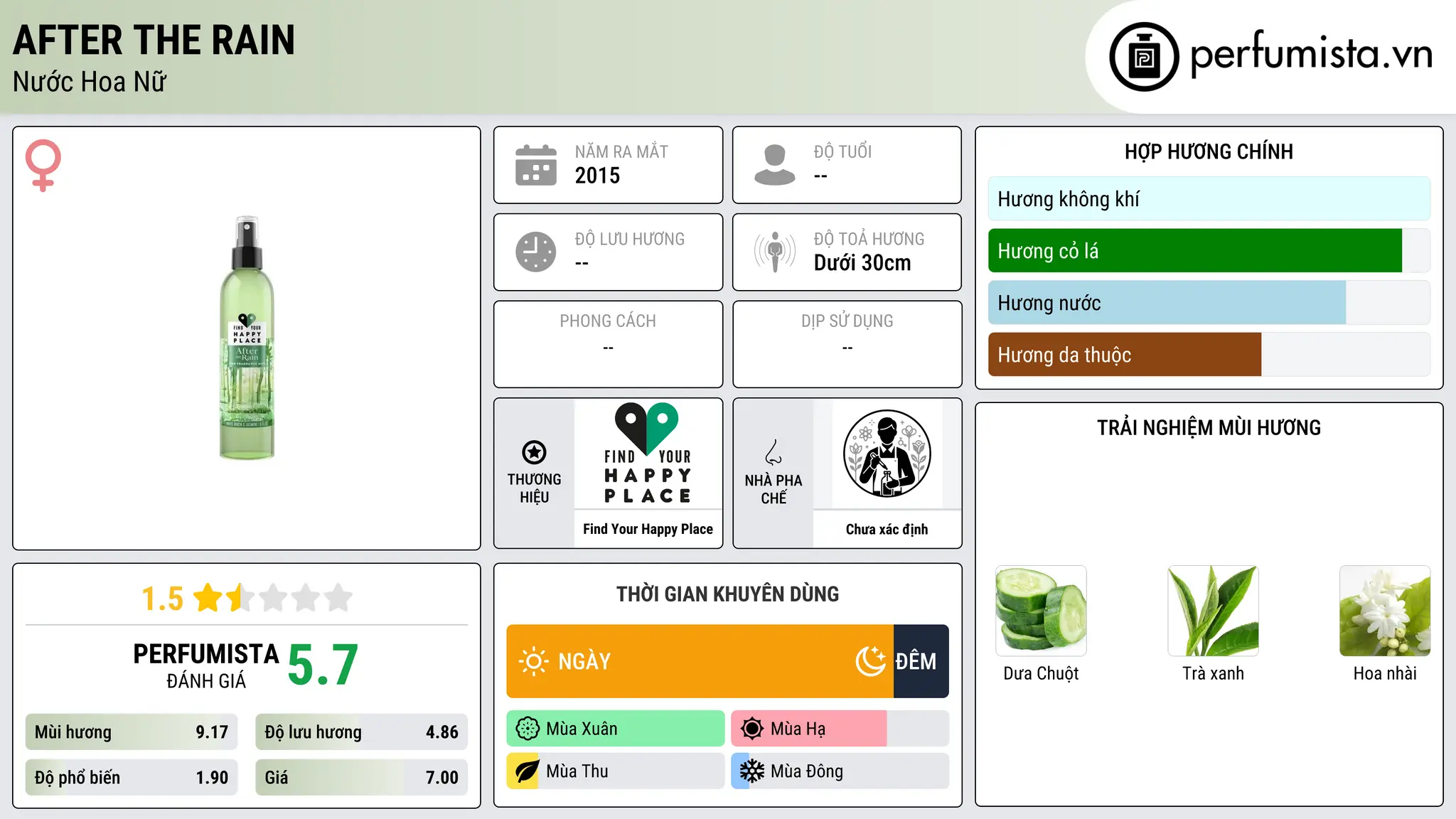The height and width of the screenshot is (819, 1456).
Task: Click the nose icon above Nhà pha chế
Action: coord(773,452)
